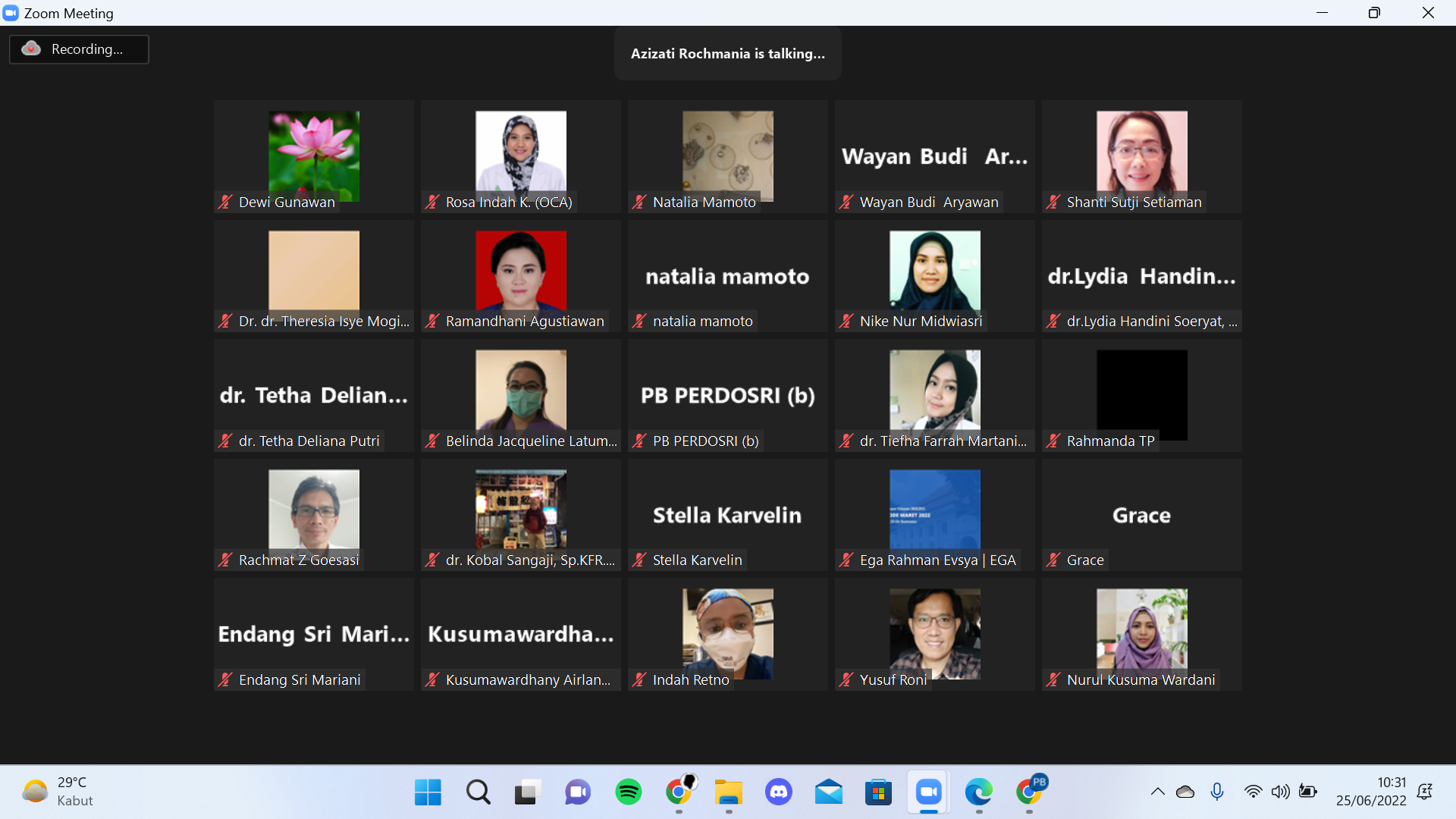Viewport: 1456px width, 819px height.
Task: Select Dewi Gunawan lotus flower thumbnail
Action: [x=314, y=156]
